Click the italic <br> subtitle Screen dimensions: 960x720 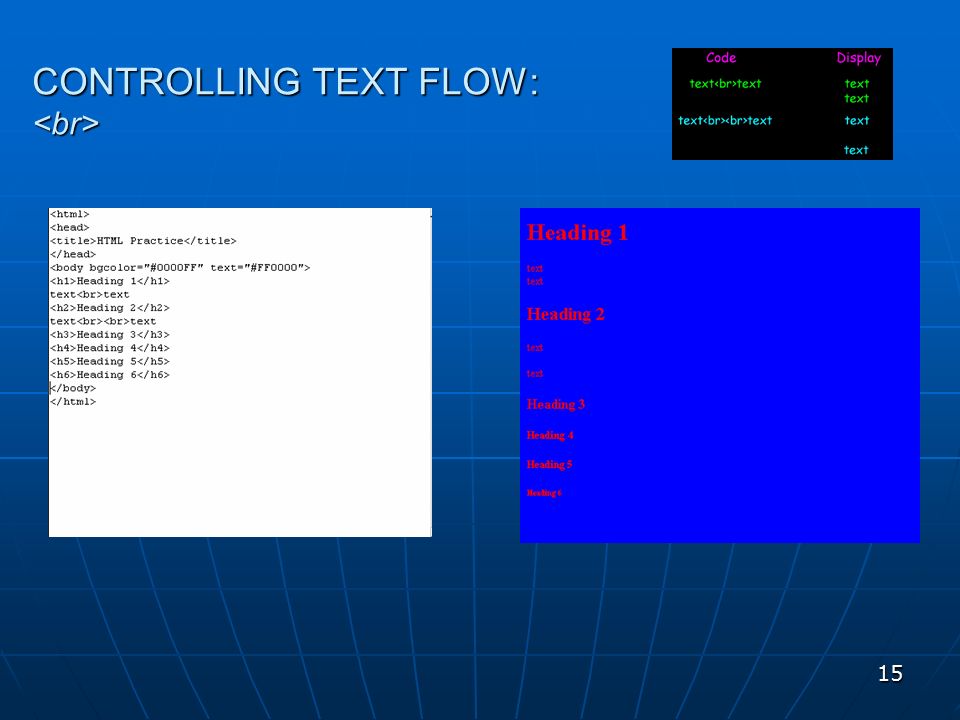(x=66, y=124)
